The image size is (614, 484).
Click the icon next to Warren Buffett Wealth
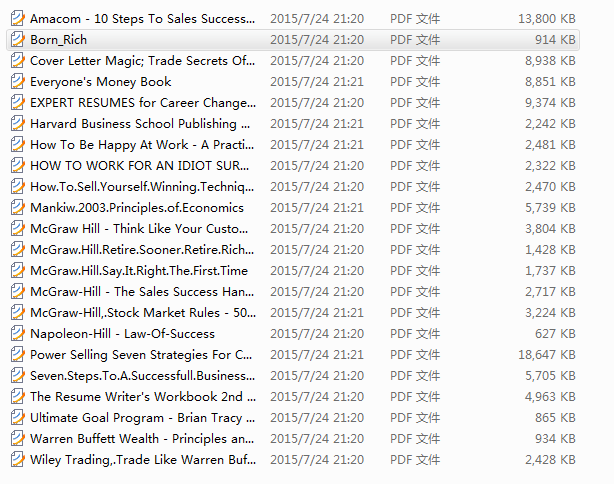pyautogui.click(x=17, y=439)
